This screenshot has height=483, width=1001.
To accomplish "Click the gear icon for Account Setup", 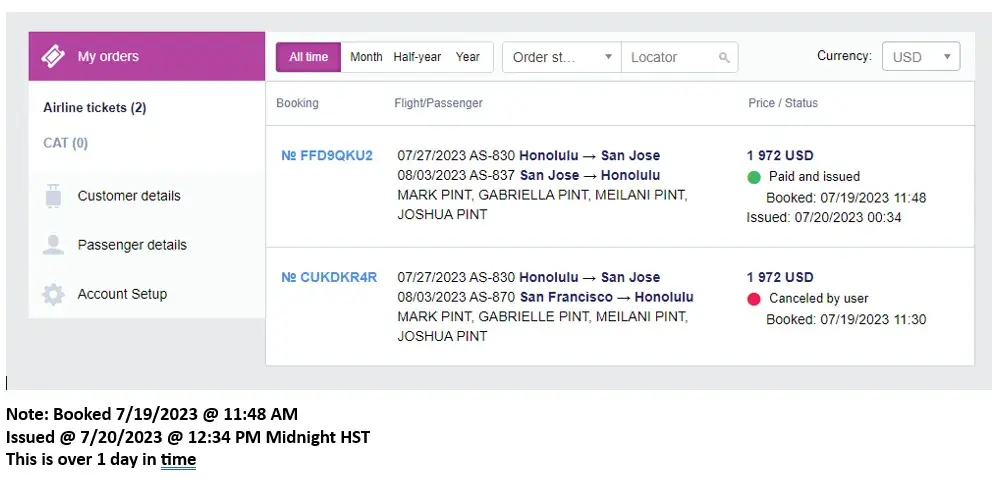I will (54, 294).
